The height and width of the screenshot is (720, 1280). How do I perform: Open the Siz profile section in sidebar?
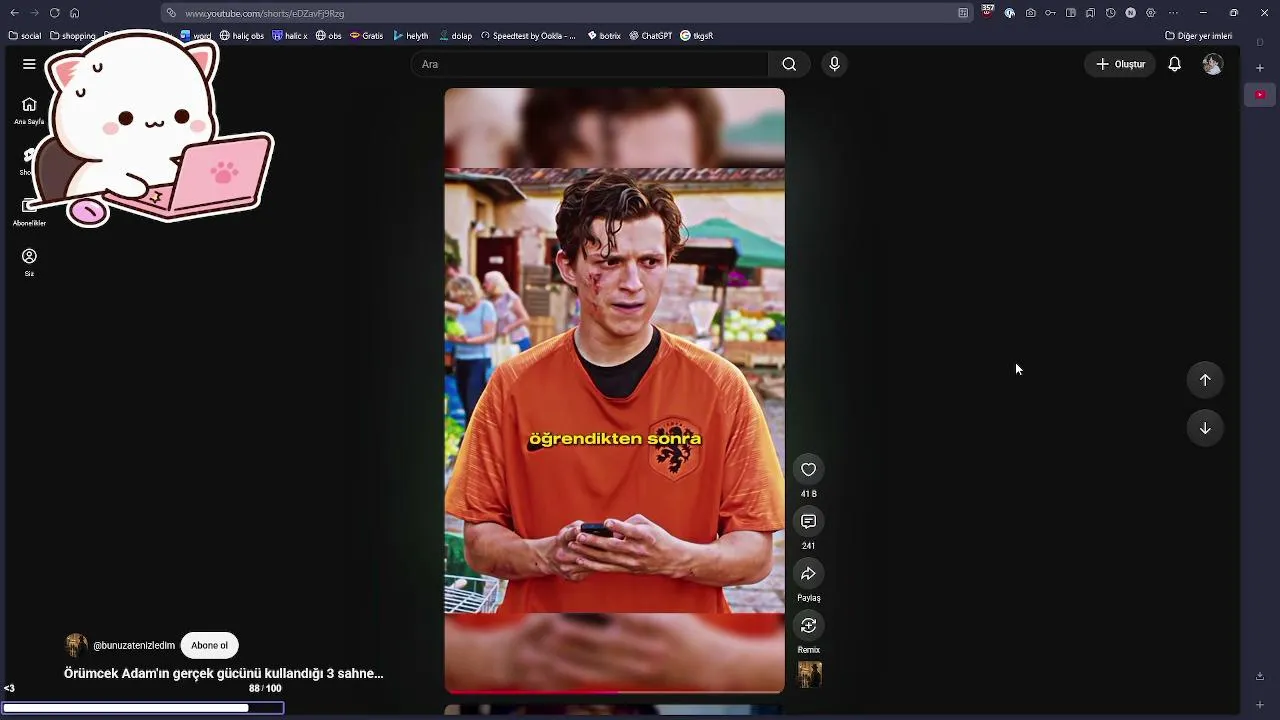click(x=29, y=262)
